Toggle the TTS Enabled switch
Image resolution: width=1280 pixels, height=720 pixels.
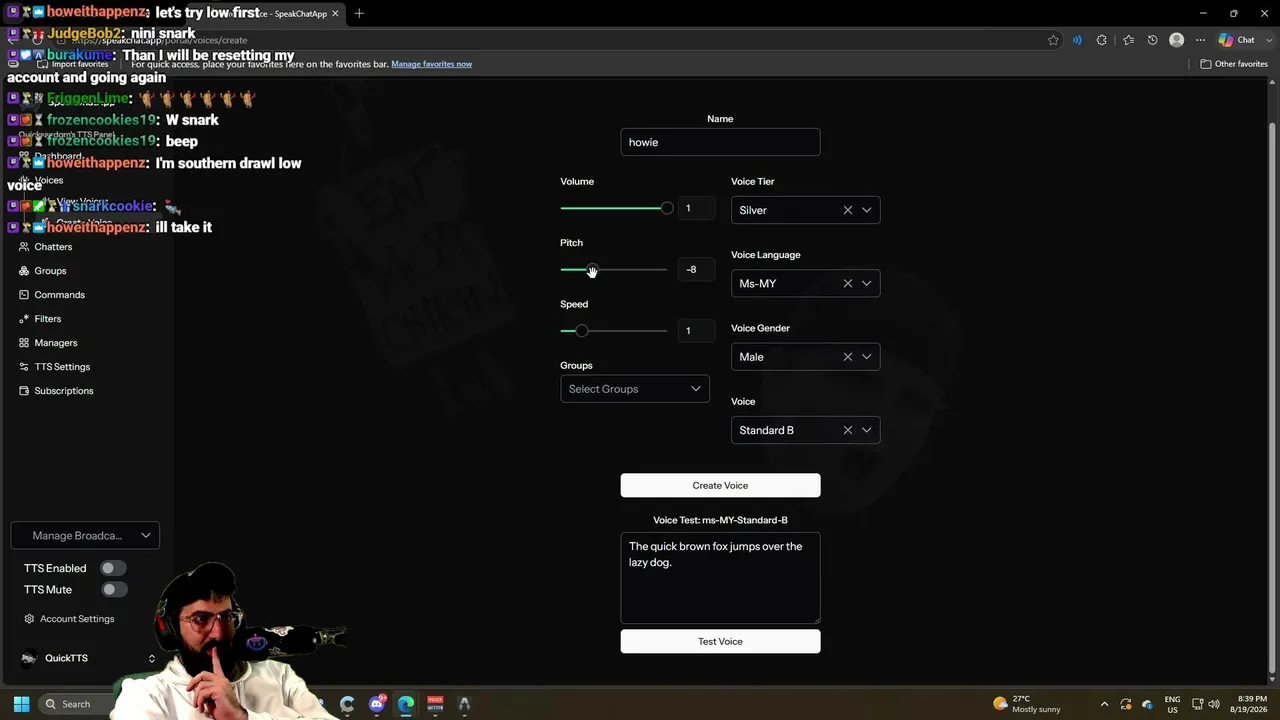[x=112, y=568]
